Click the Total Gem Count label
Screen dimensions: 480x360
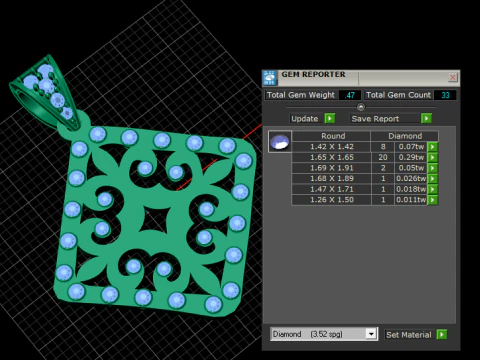click(398, 95)
